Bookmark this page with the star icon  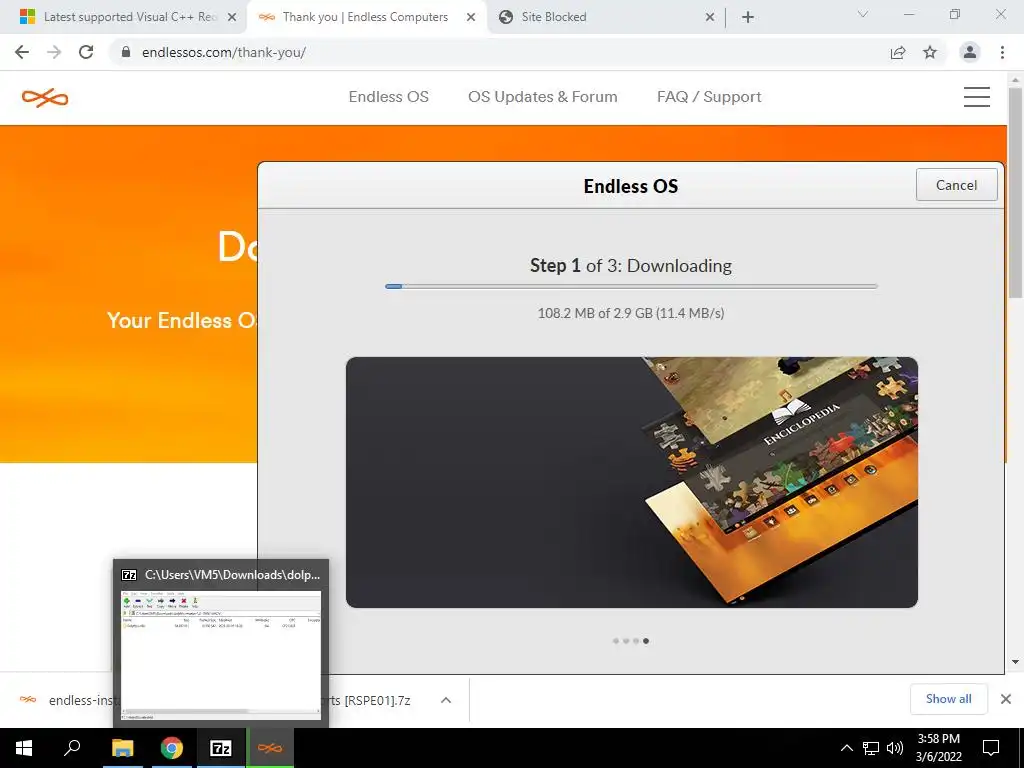coord(930,52)
